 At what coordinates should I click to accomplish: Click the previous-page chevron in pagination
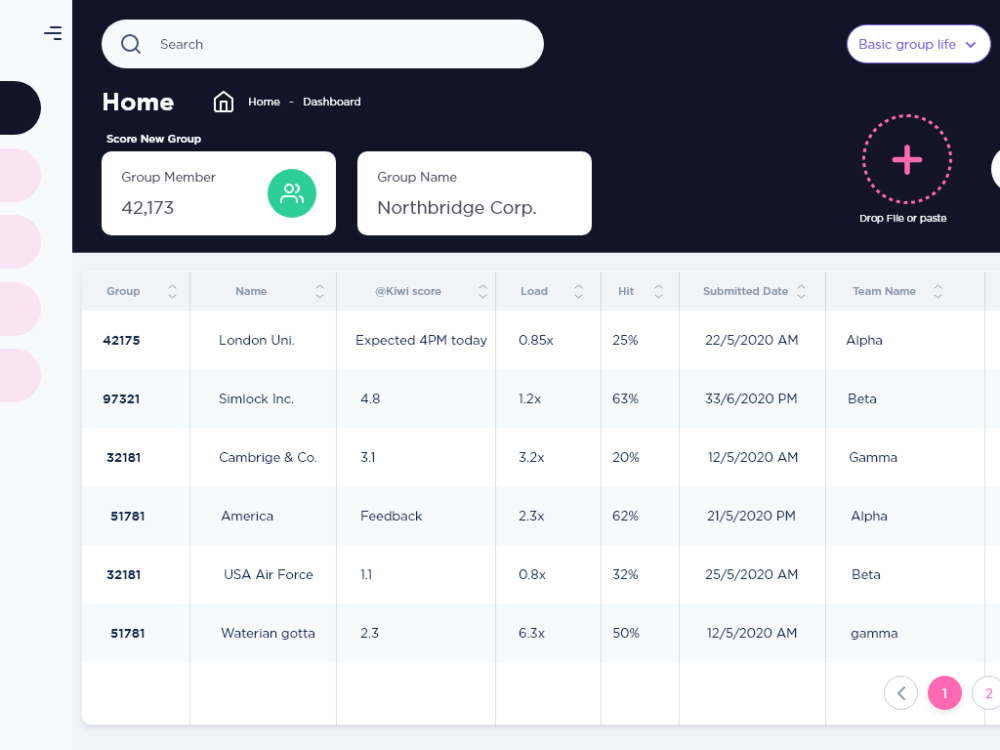coord(901,692)
